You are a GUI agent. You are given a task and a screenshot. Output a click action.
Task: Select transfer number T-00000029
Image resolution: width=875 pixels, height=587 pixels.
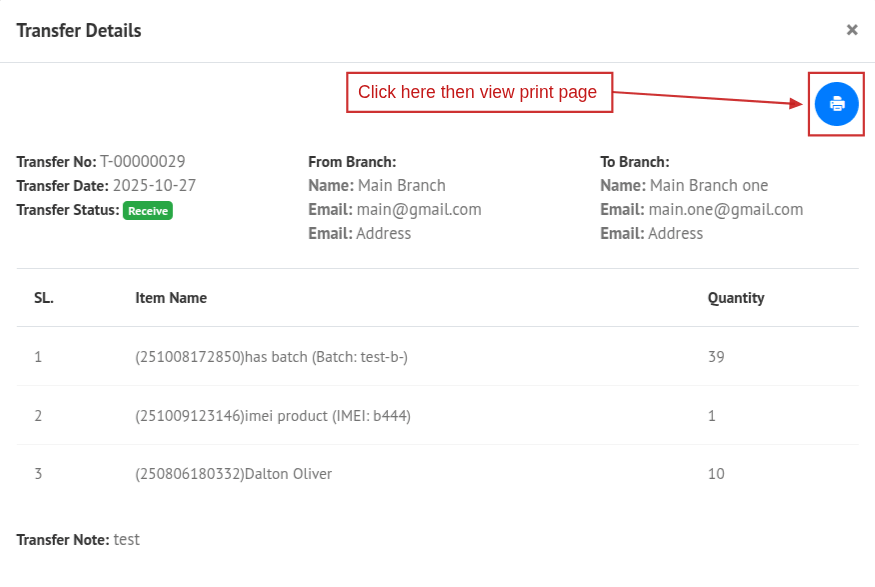coord(142,162)
